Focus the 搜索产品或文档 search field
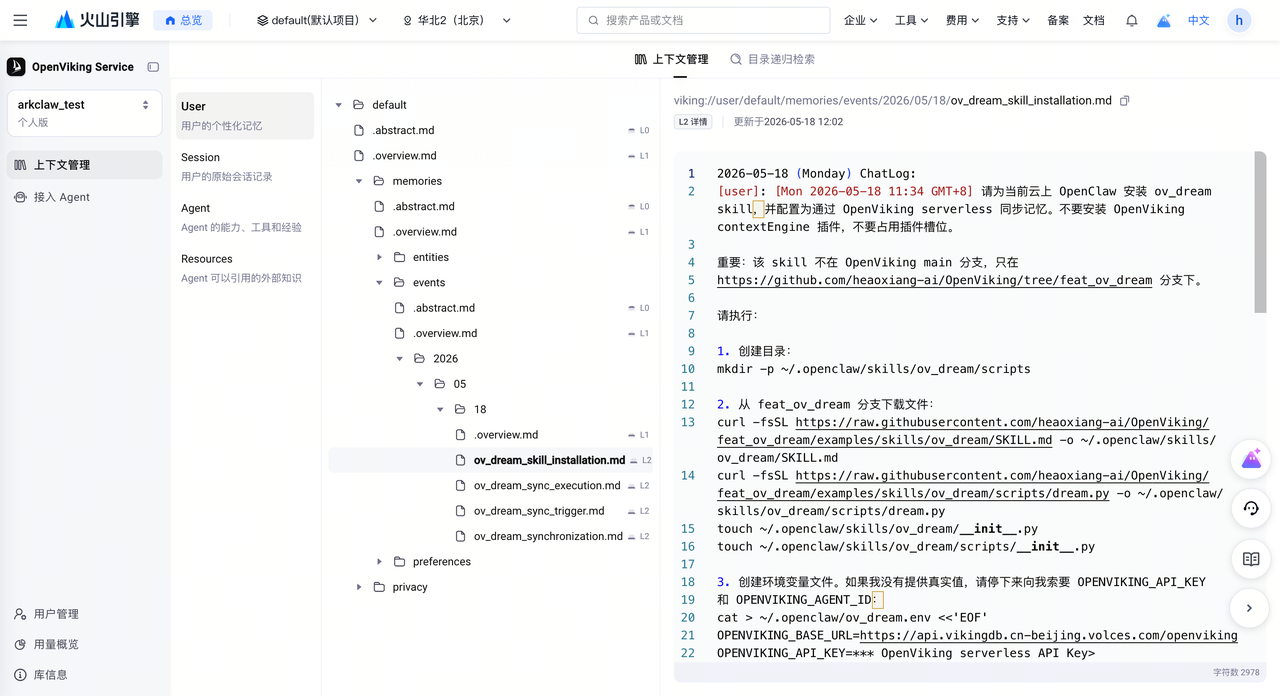The width and height of the screenshot is (1280, 696). point(703,20)
